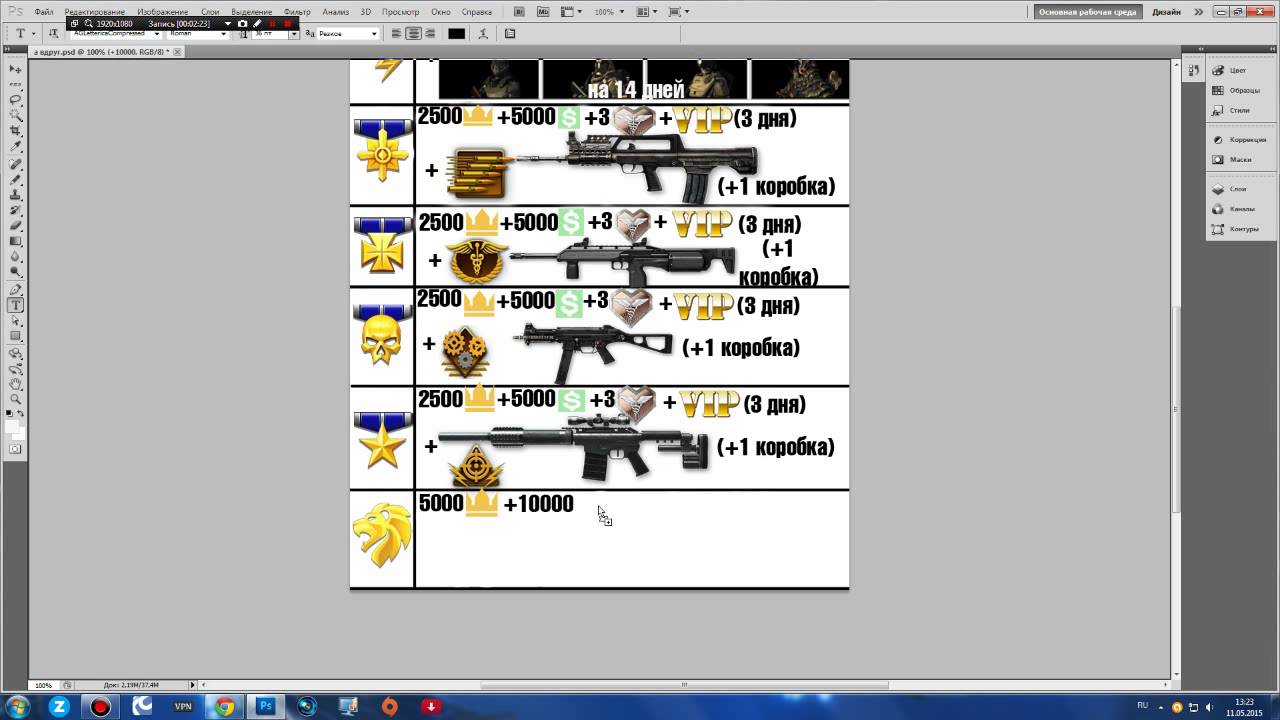
Task: Select the Lasso tool
Action: tap(15, 100)
